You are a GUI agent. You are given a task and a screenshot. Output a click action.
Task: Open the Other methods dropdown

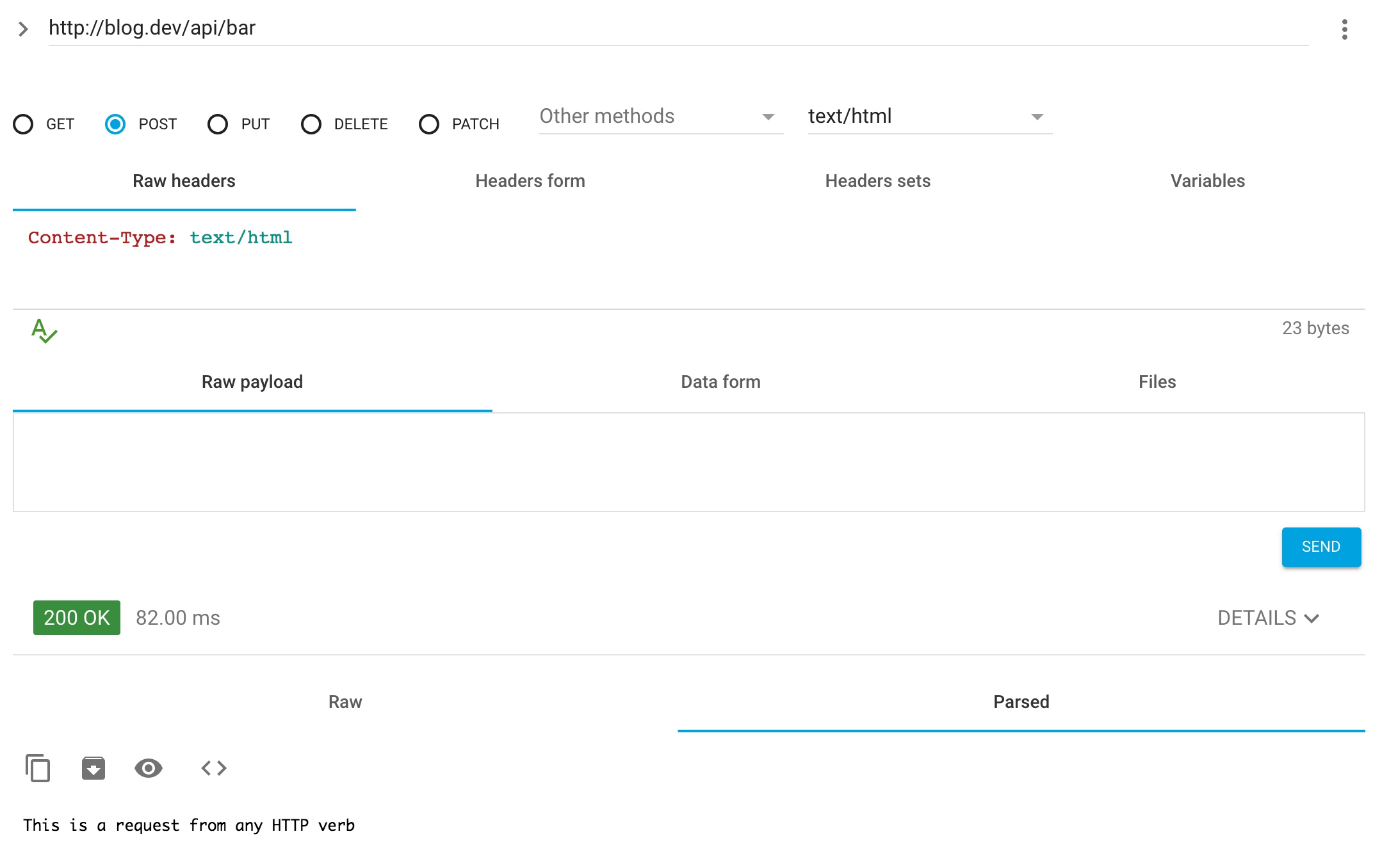661,117
